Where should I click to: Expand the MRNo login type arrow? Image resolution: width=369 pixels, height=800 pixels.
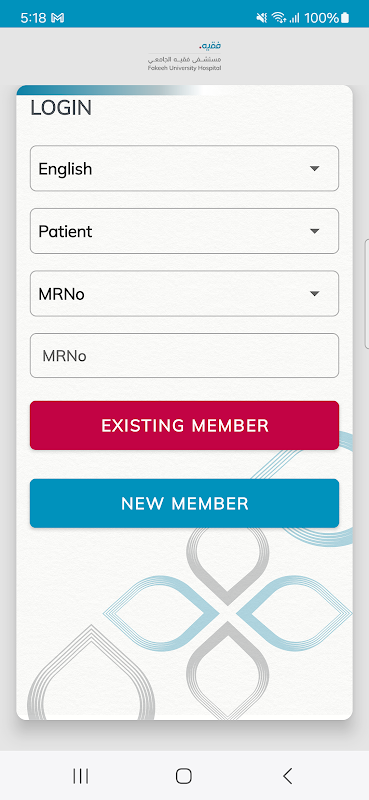point(315,293)
